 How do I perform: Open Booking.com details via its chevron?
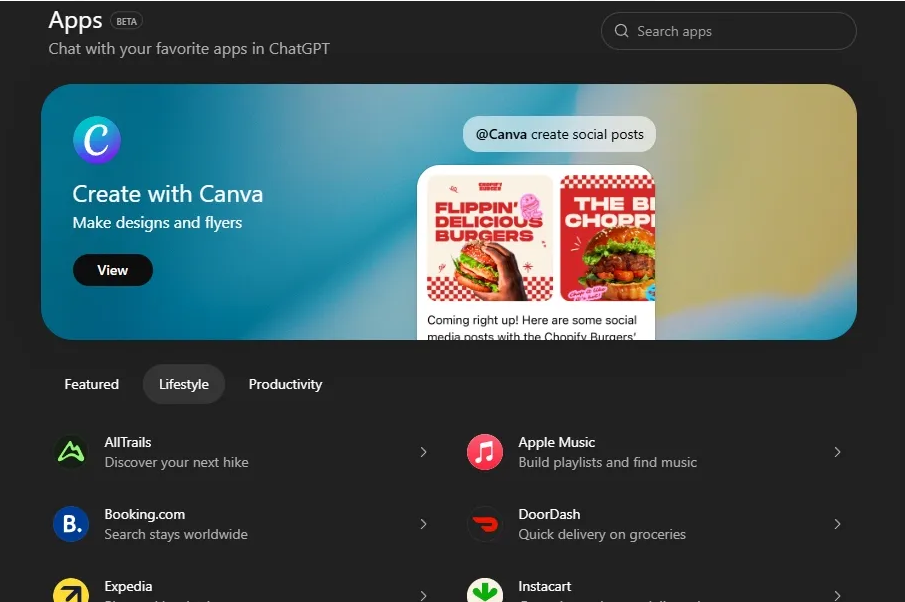pyautogui.click(x=423, y=524)
